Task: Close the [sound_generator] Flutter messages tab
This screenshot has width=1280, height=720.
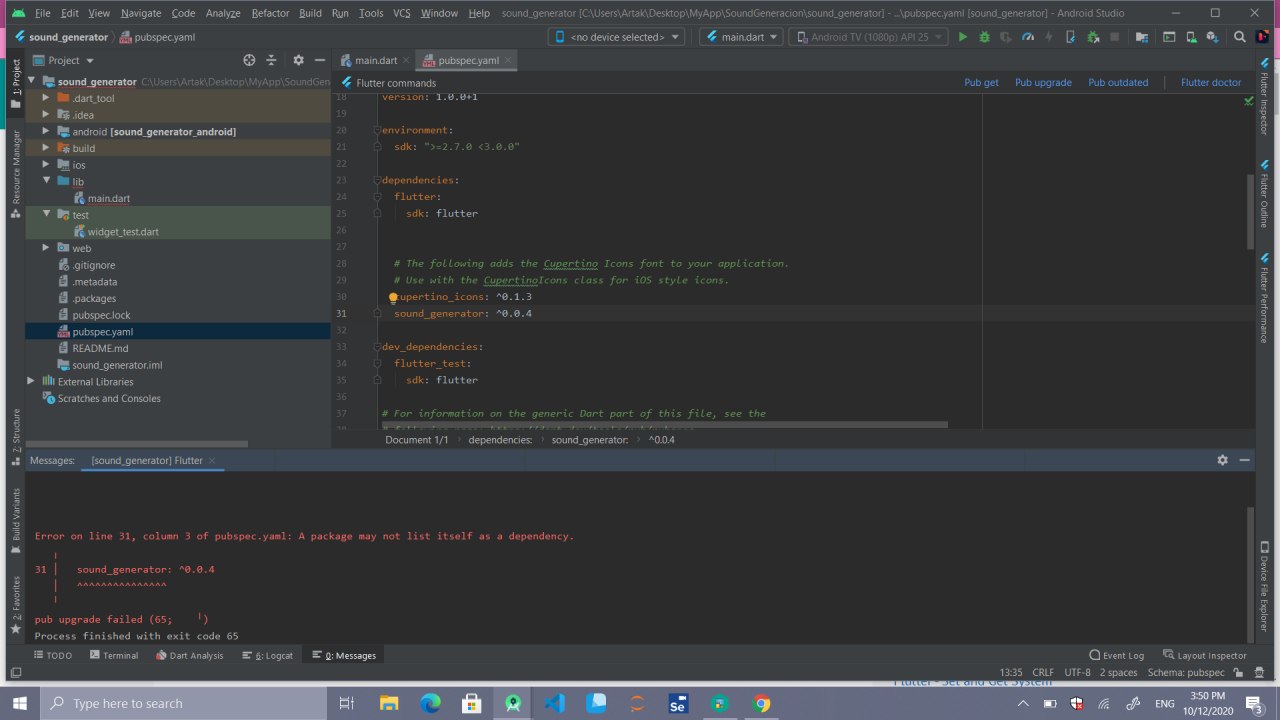Action: tap(212, 460)
